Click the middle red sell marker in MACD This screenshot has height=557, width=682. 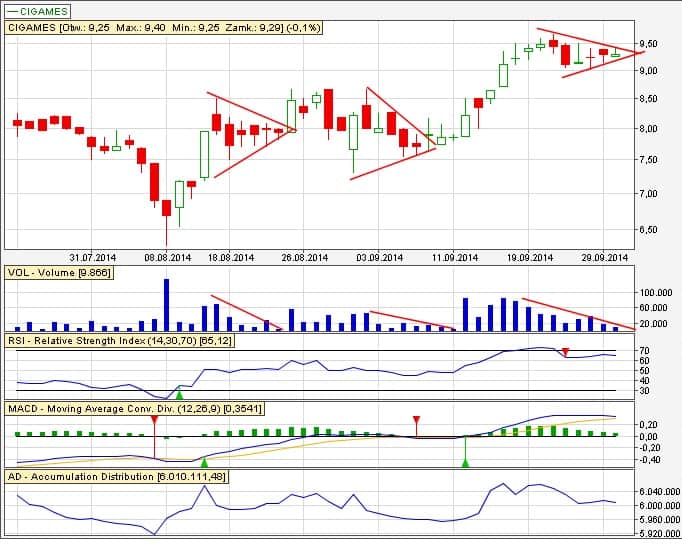pyautogui.click(x=416, y=420)
